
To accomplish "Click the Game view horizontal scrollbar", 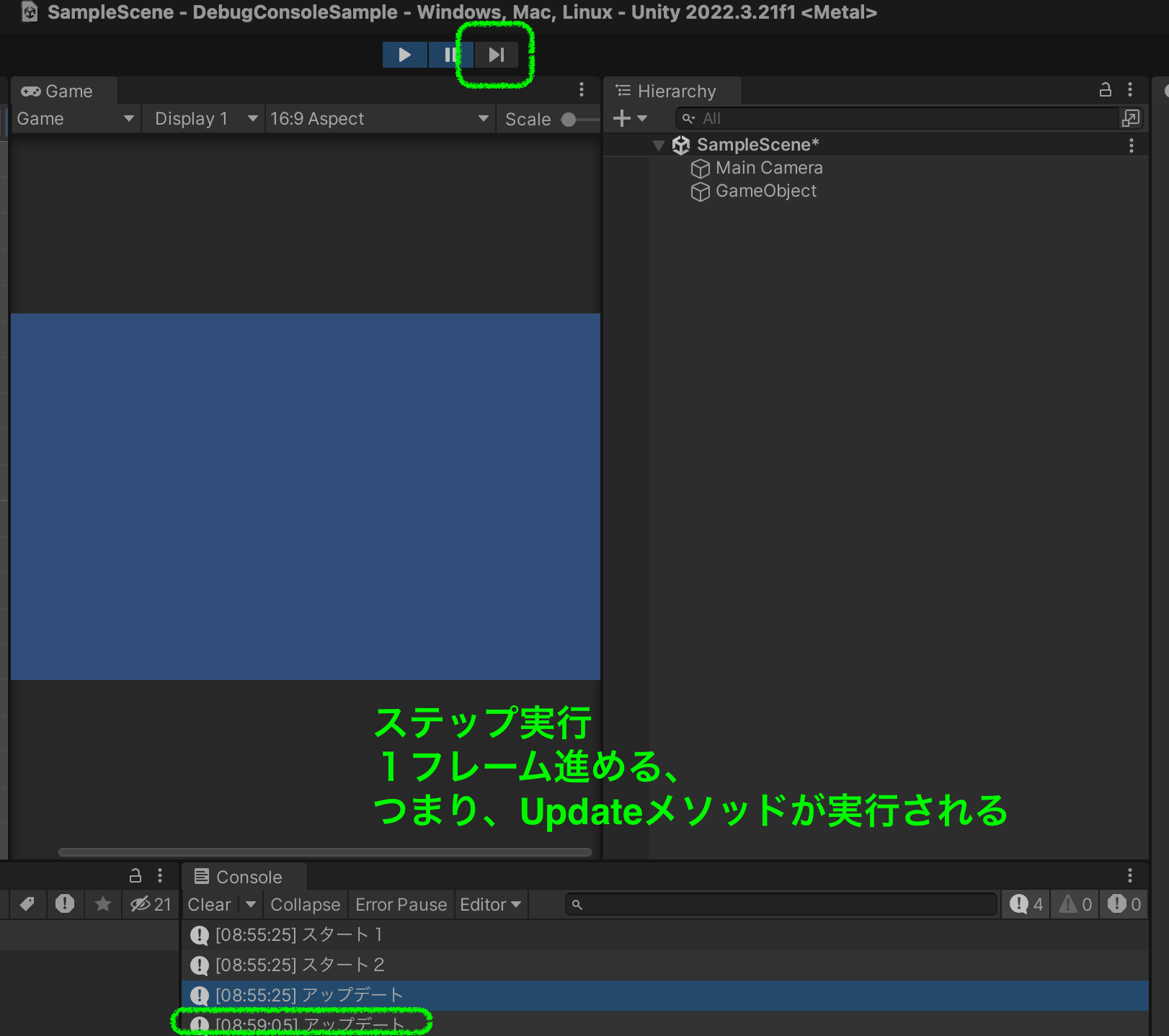I will [325, 852].
